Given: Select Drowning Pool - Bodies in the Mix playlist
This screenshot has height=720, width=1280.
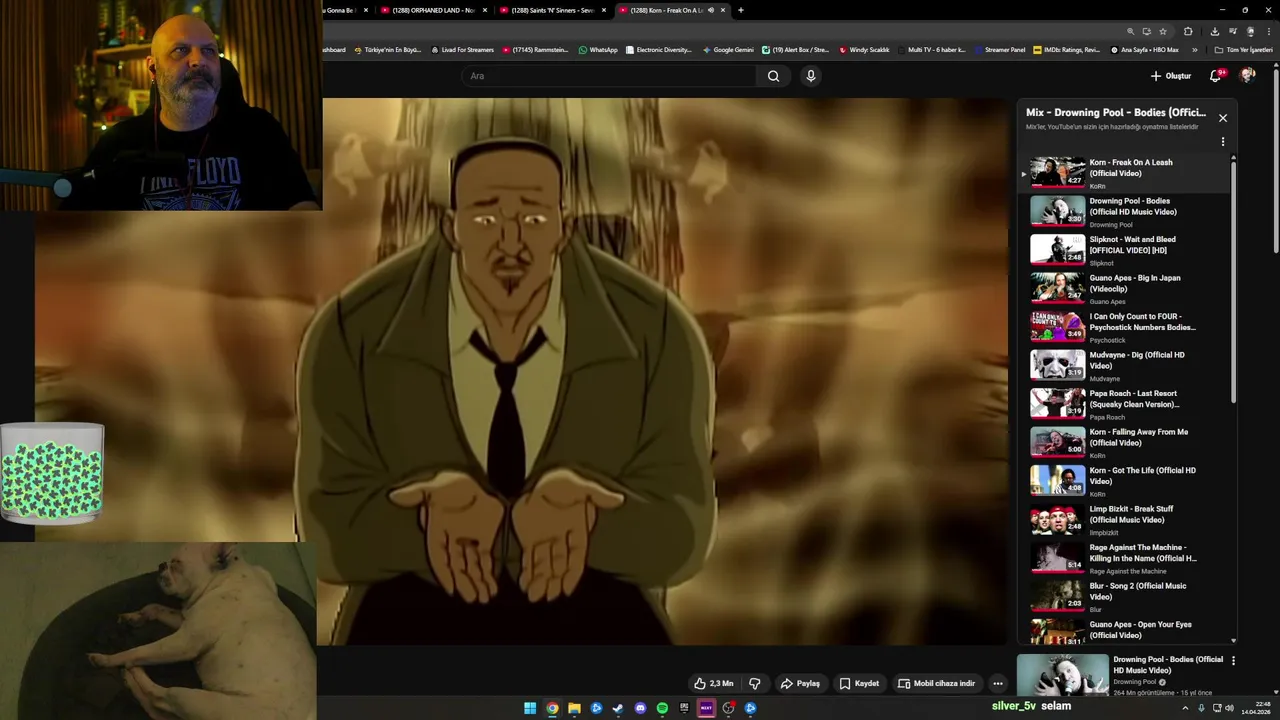Looking at the screenshot, I should tap(1125, 212).
